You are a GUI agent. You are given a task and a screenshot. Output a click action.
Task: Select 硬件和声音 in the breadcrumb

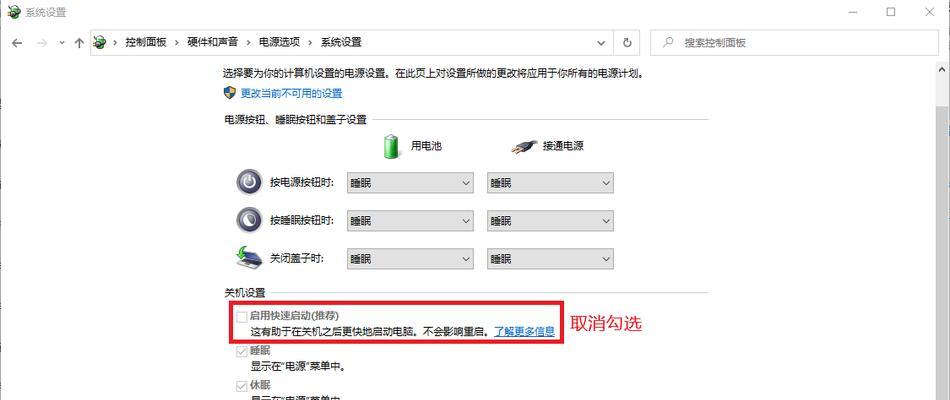point(212,42)
